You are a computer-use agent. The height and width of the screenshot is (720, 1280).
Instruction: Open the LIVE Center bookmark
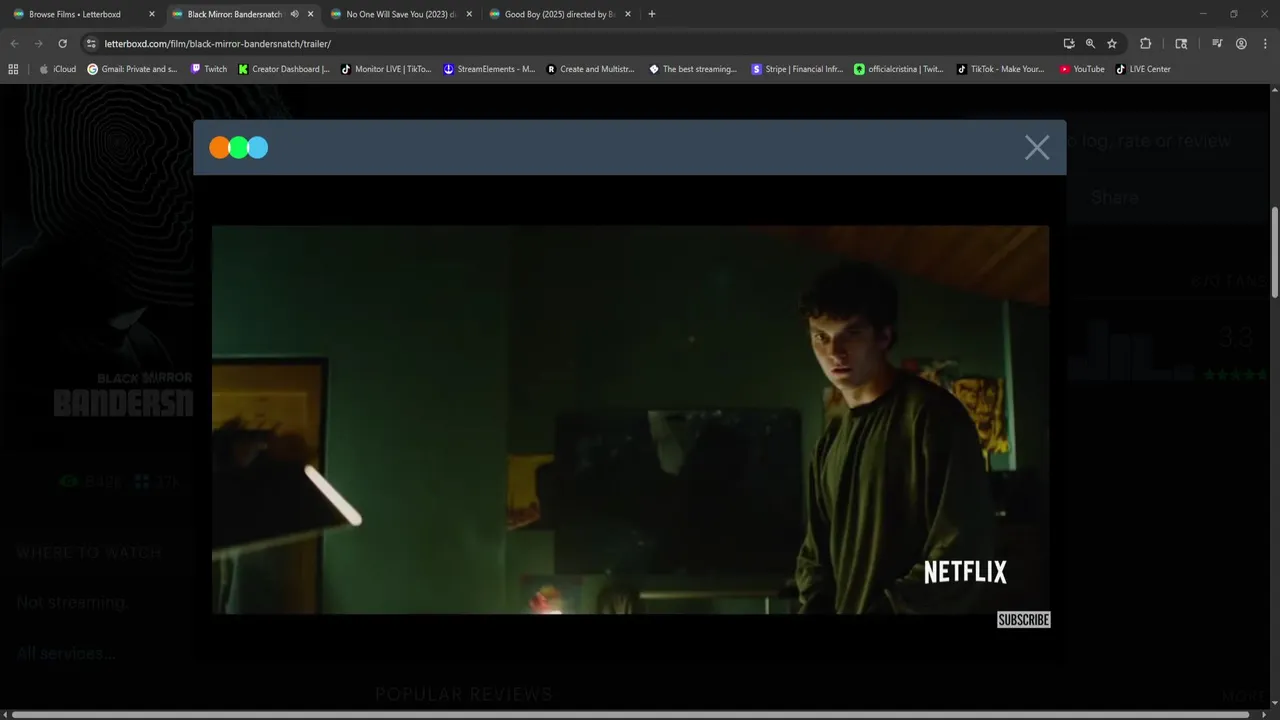tap(1143, 69)
